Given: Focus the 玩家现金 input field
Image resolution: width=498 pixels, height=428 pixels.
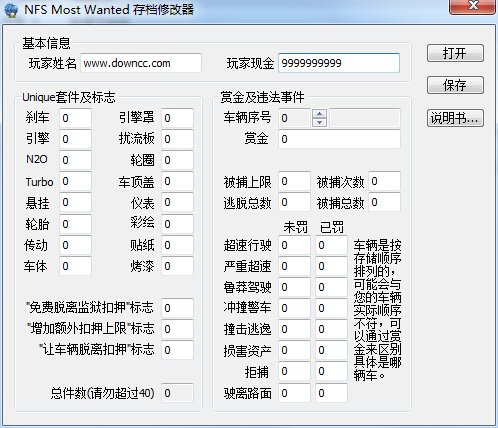Looking at the screenshot, I should pos(339,63).
